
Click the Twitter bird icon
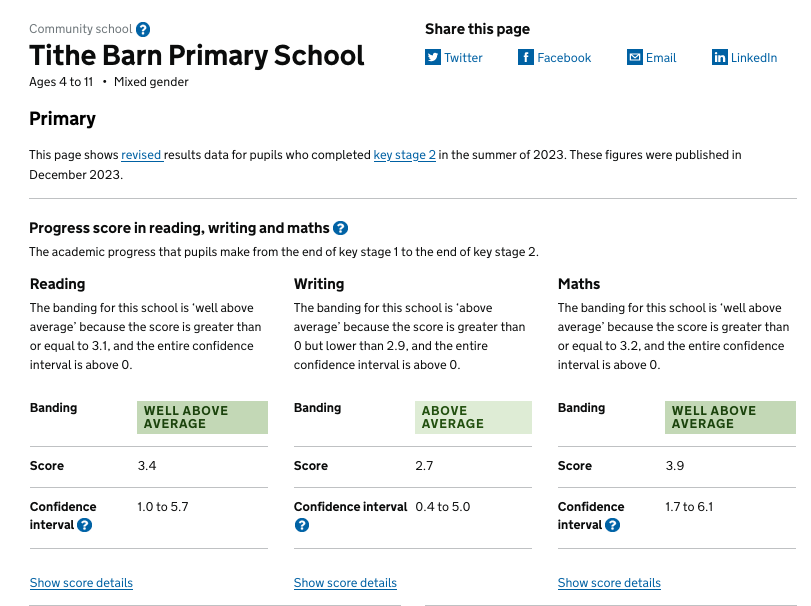pos(433,57)
